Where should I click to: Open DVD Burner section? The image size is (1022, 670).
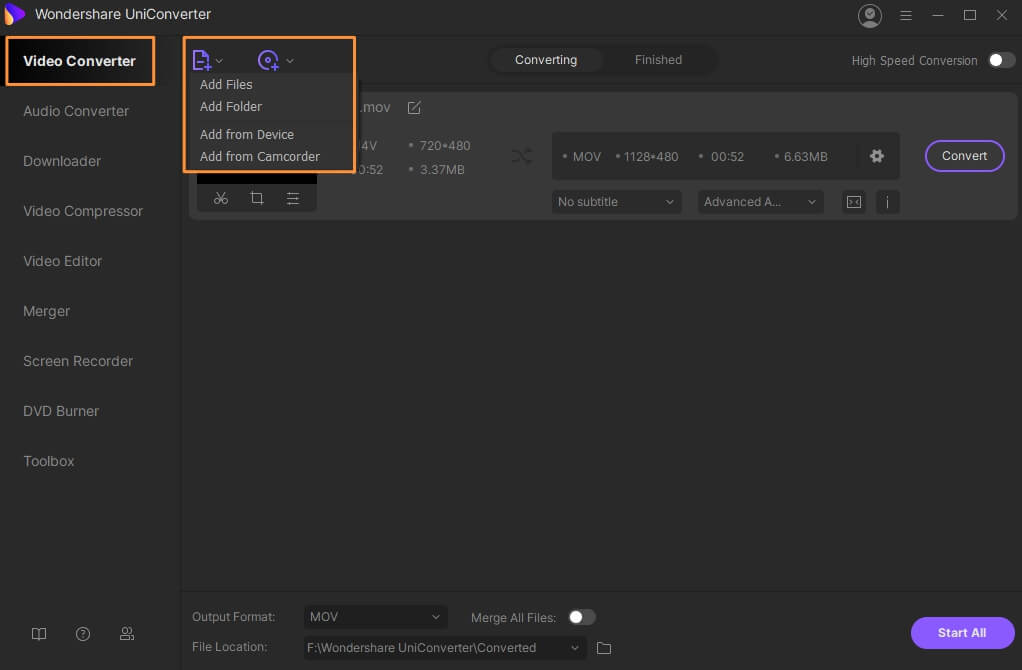click(61, 411)
